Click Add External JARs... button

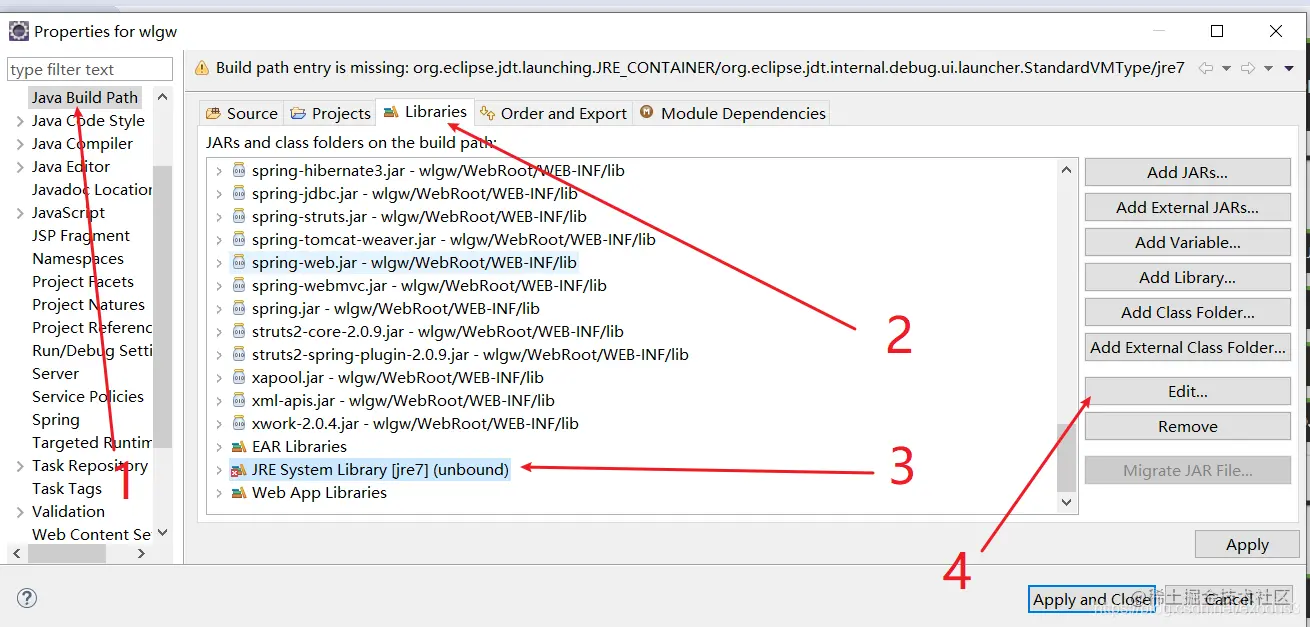[1187, 207]
